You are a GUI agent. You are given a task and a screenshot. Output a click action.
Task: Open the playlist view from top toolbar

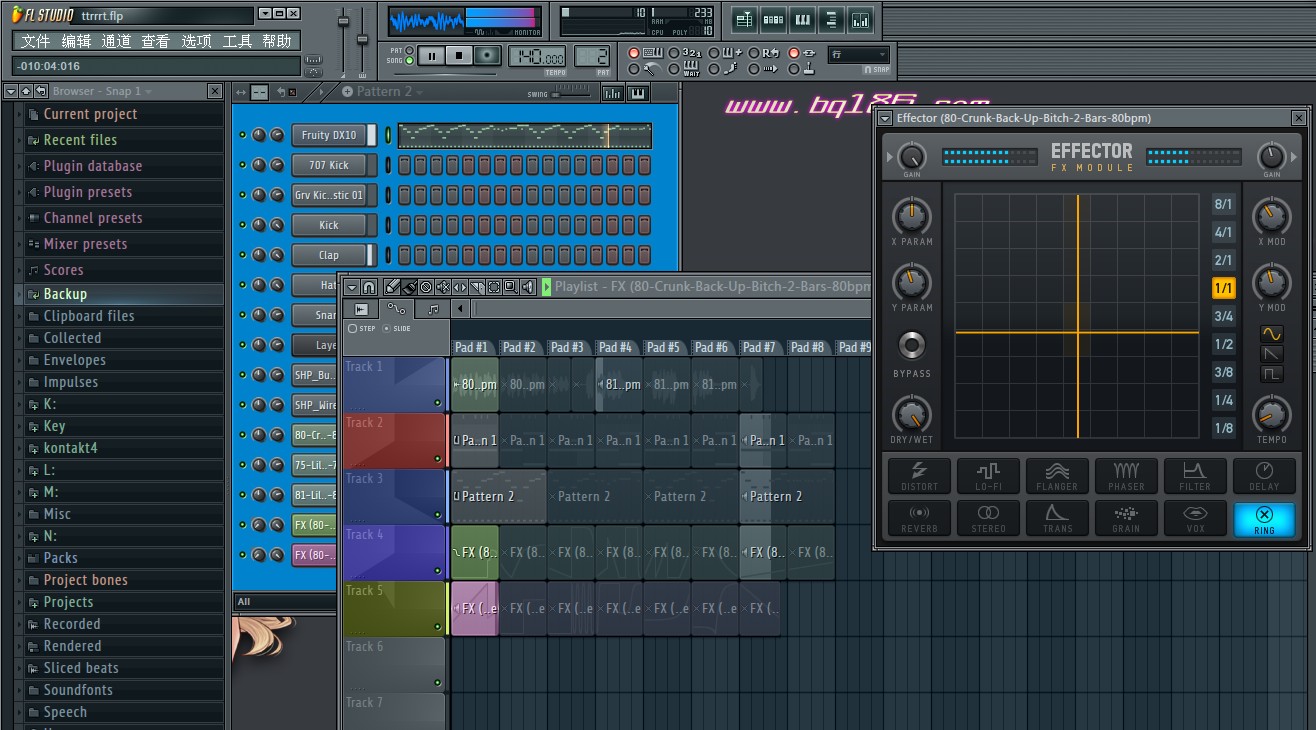click(x=744, y=19)
